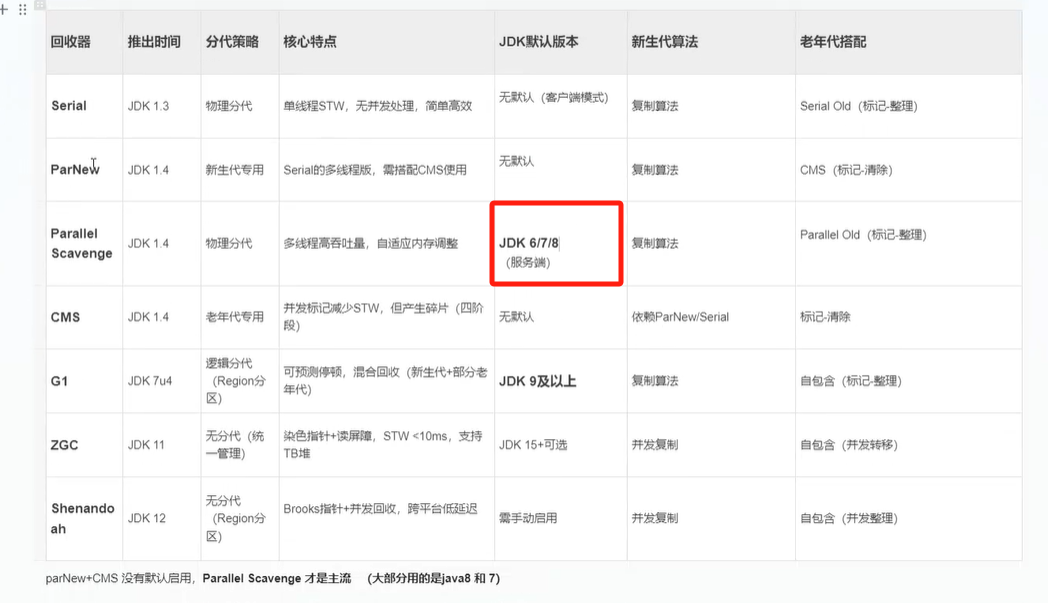Viewport: 1048px width, 603px height.
Task: Click the Parallel Scavenge name cell
Action: [81, 244]
